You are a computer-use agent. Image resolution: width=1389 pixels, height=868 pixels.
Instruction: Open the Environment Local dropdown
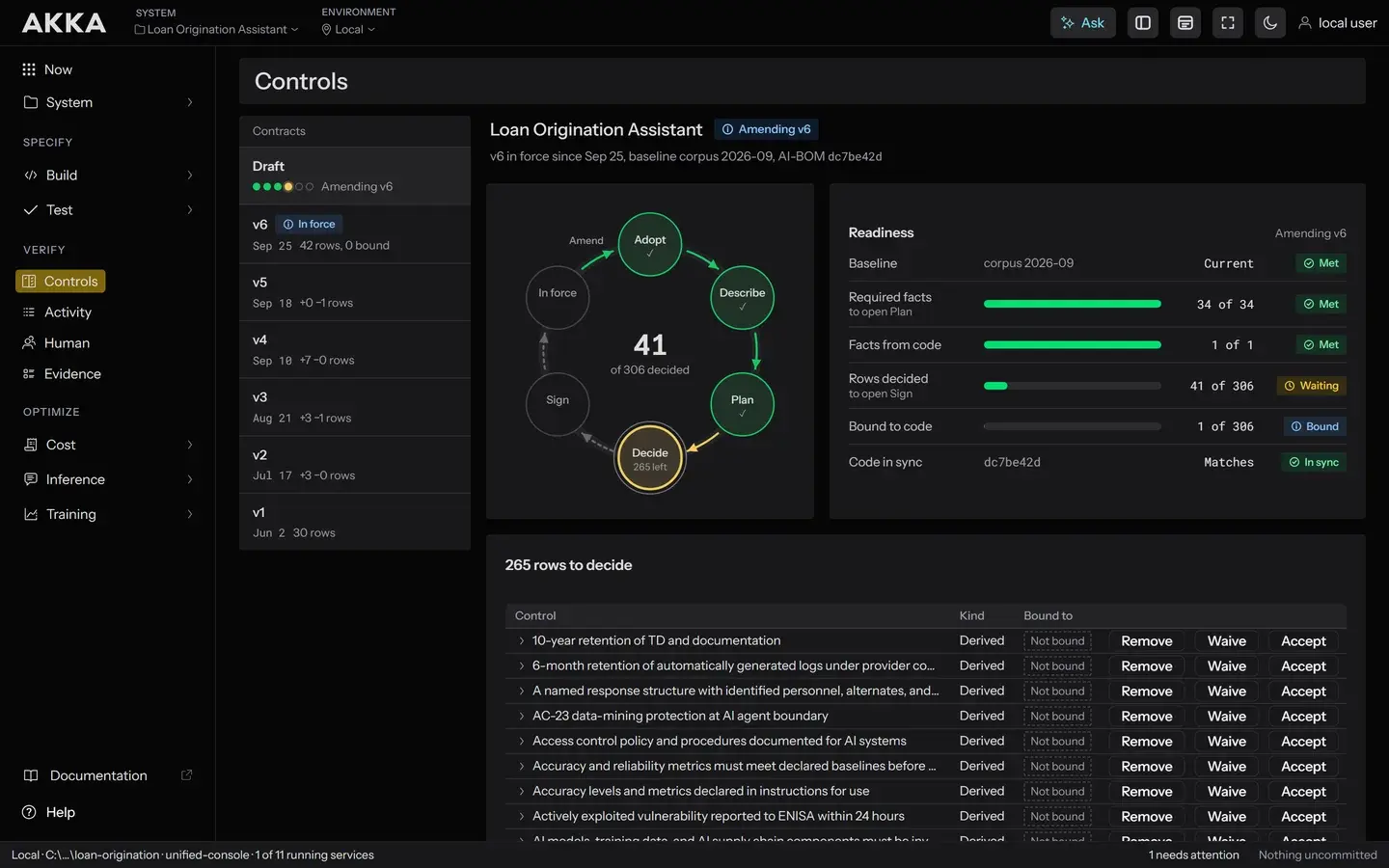click(x=348, y=30)
